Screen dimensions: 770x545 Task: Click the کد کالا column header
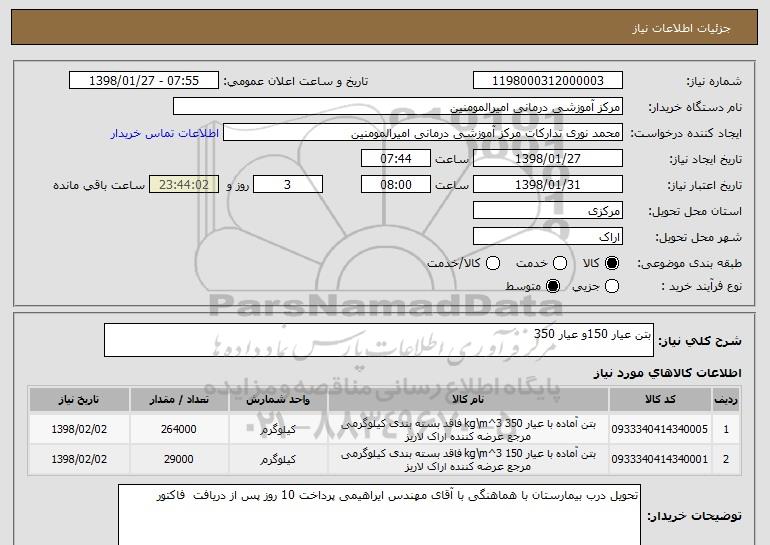pyautogui.click(x=660, y=399)
